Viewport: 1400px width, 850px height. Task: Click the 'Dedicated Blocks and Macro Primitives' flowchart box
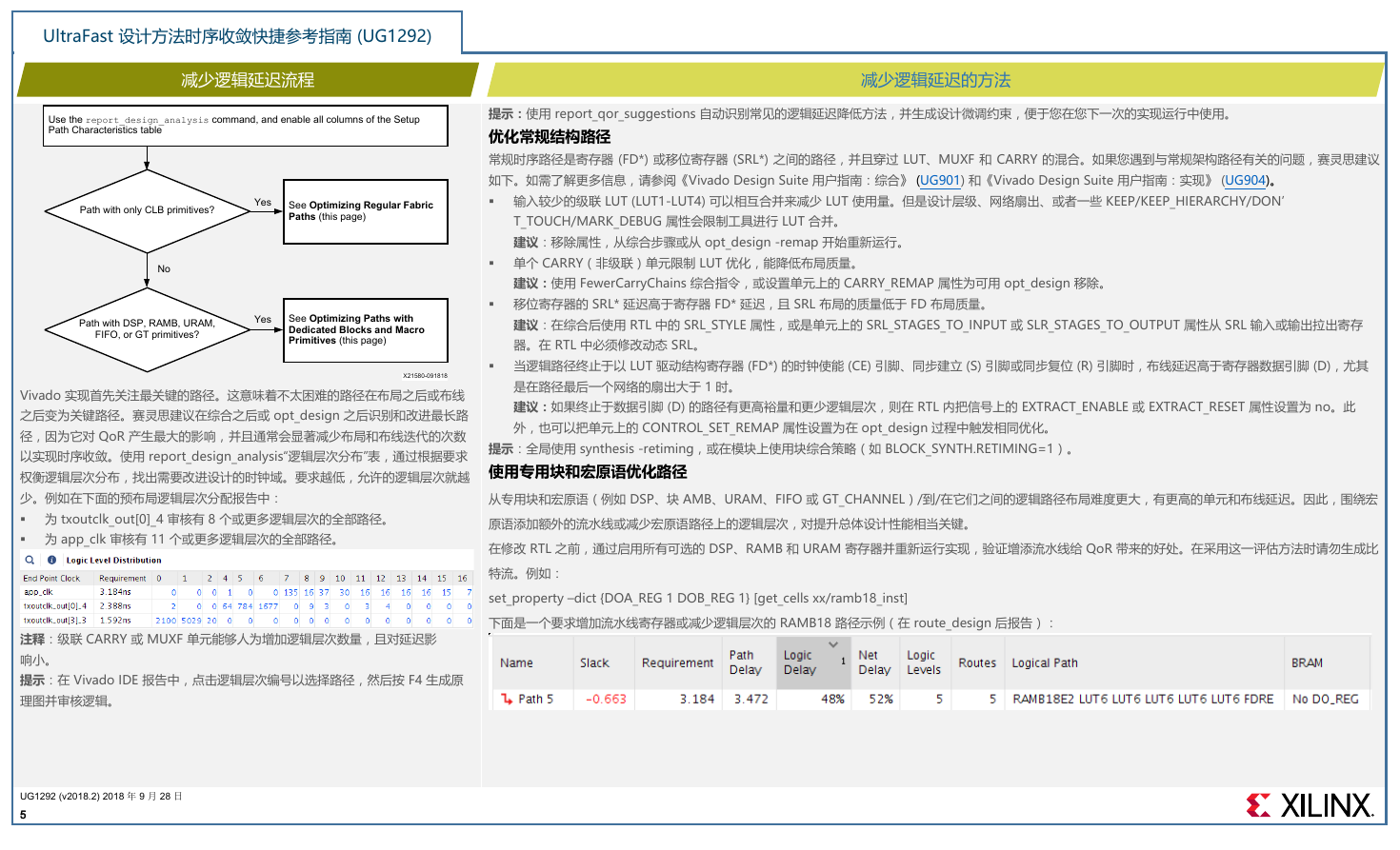pos(366,329)
